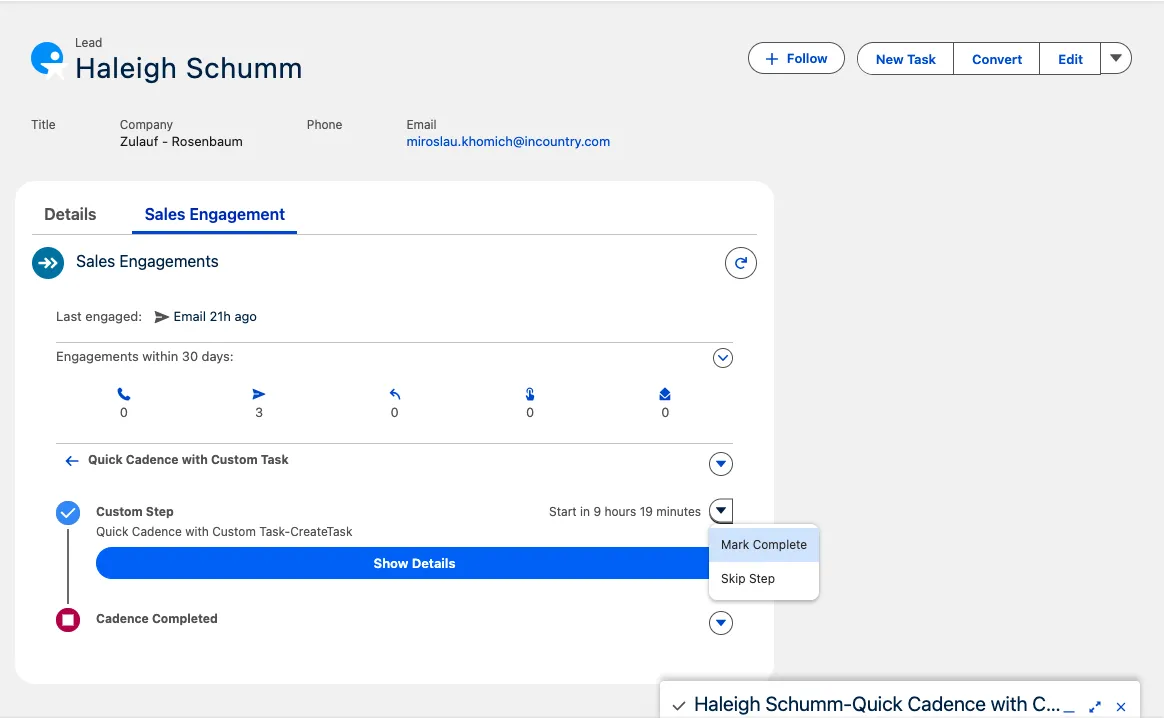The height and width of the screenshot is (718, 1164).
Task: Open the miroslau.khomich@incountry.com email link
Action: tap(508, 142)
